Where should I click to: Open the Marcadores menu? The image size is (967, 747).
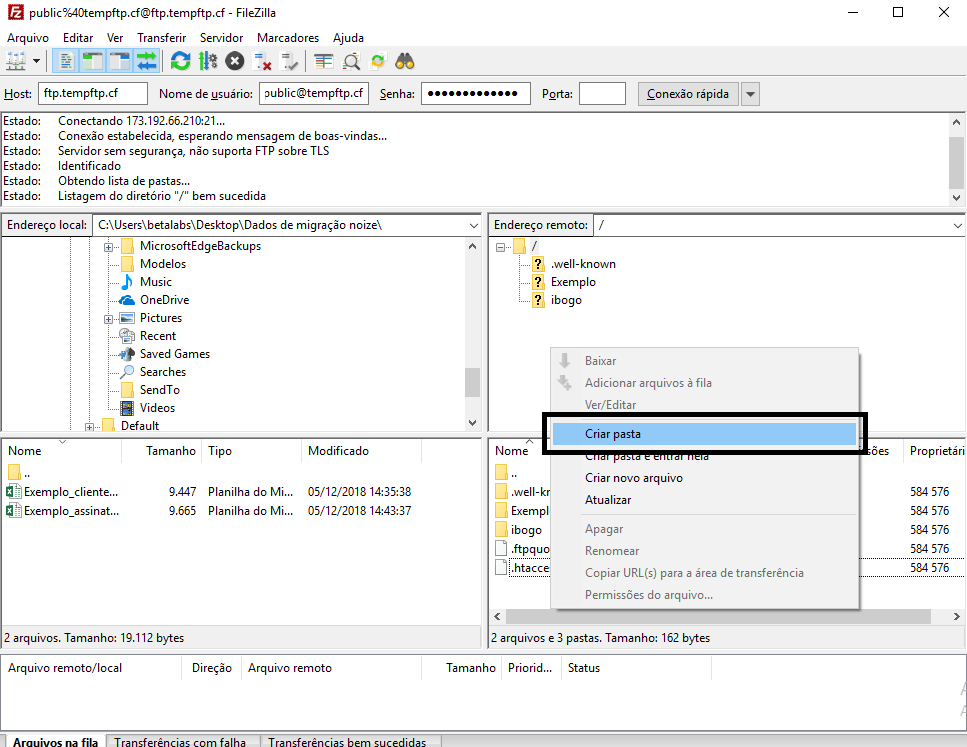pos(288,37)
